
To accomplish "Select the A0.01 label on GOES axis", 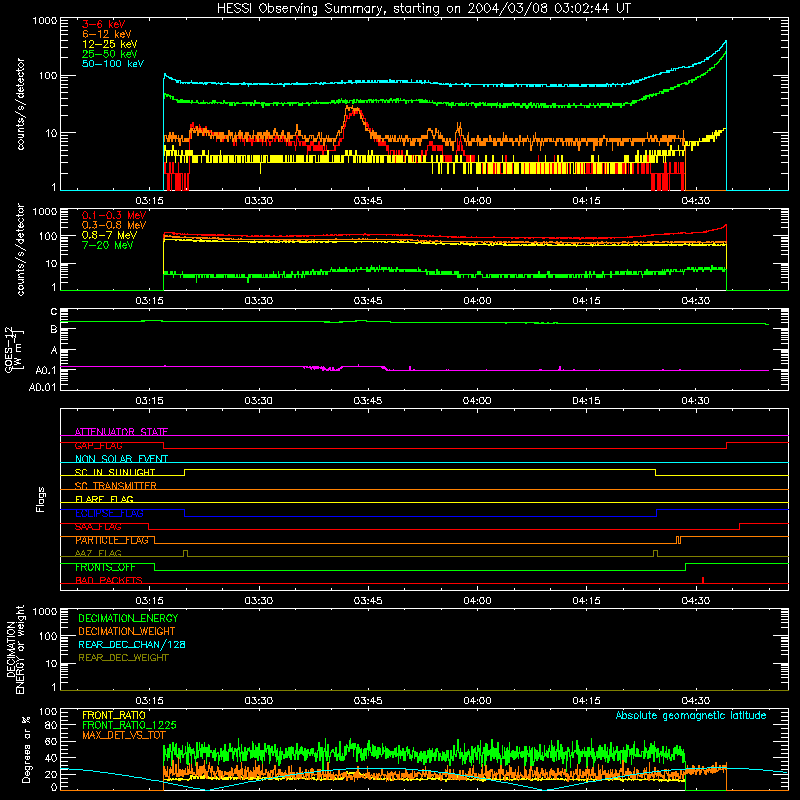I will pos(43,388).
